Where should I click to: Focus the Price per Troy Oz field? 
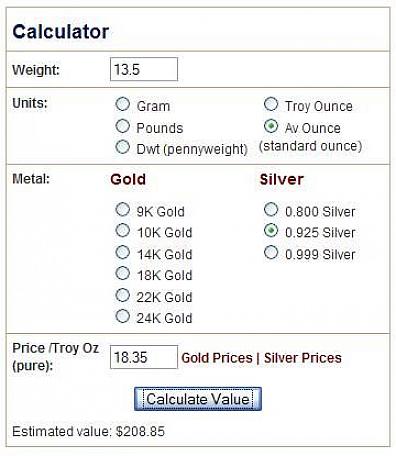coord(144,357)
